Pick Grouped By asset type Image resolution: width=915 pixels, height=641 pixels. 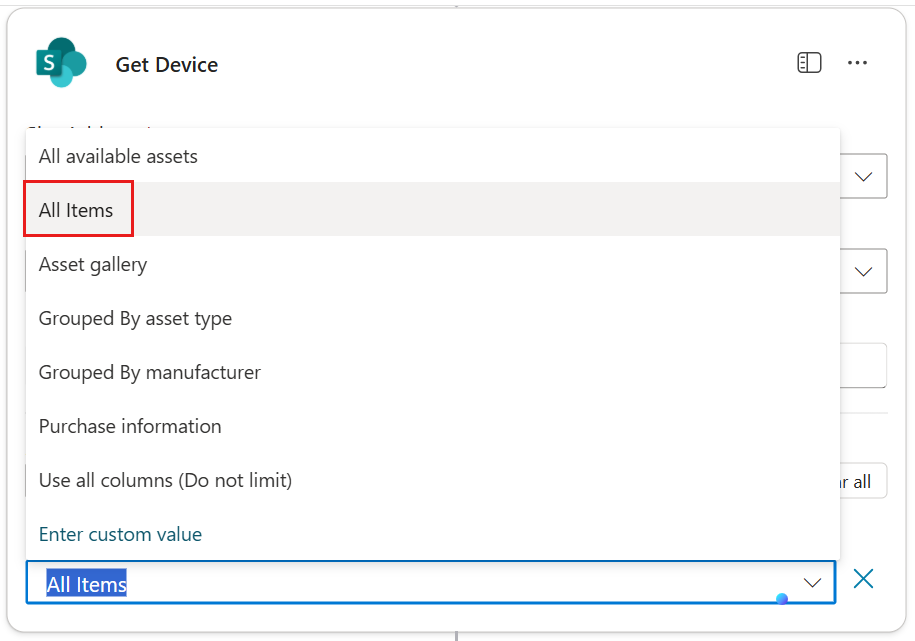[x=134, y=317]
